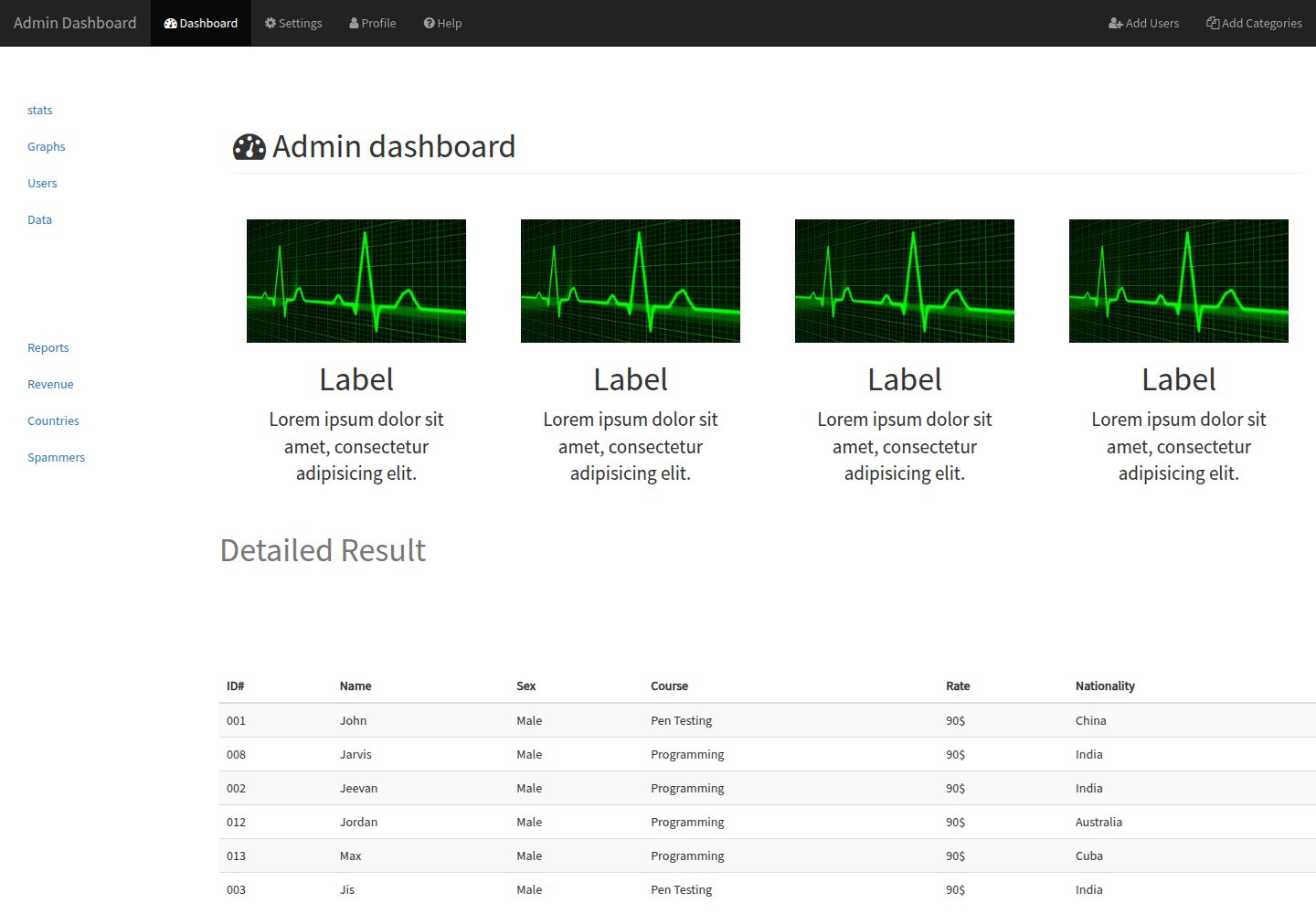Click the dashboard gauge icon in navbar
Viewport: 1316px width, 914px height.
(x=170, y=23)
